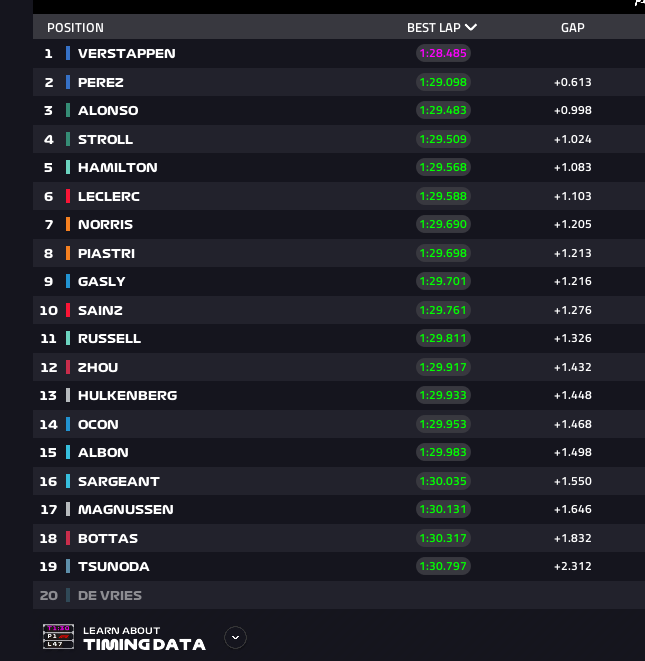Select the Hamilton driver row
This screenshot has width=645, height=661.
point(339,167)
